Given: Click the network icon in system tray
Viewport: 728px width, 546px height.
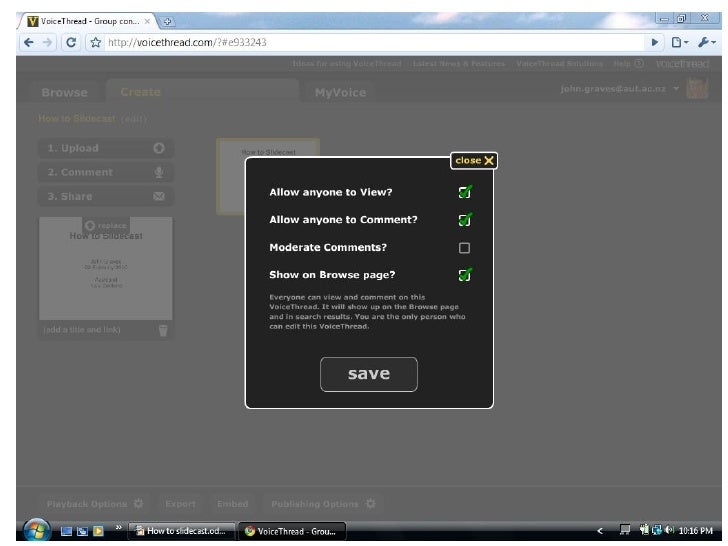Looking at the screenshot, I should [x=657, y=530].
